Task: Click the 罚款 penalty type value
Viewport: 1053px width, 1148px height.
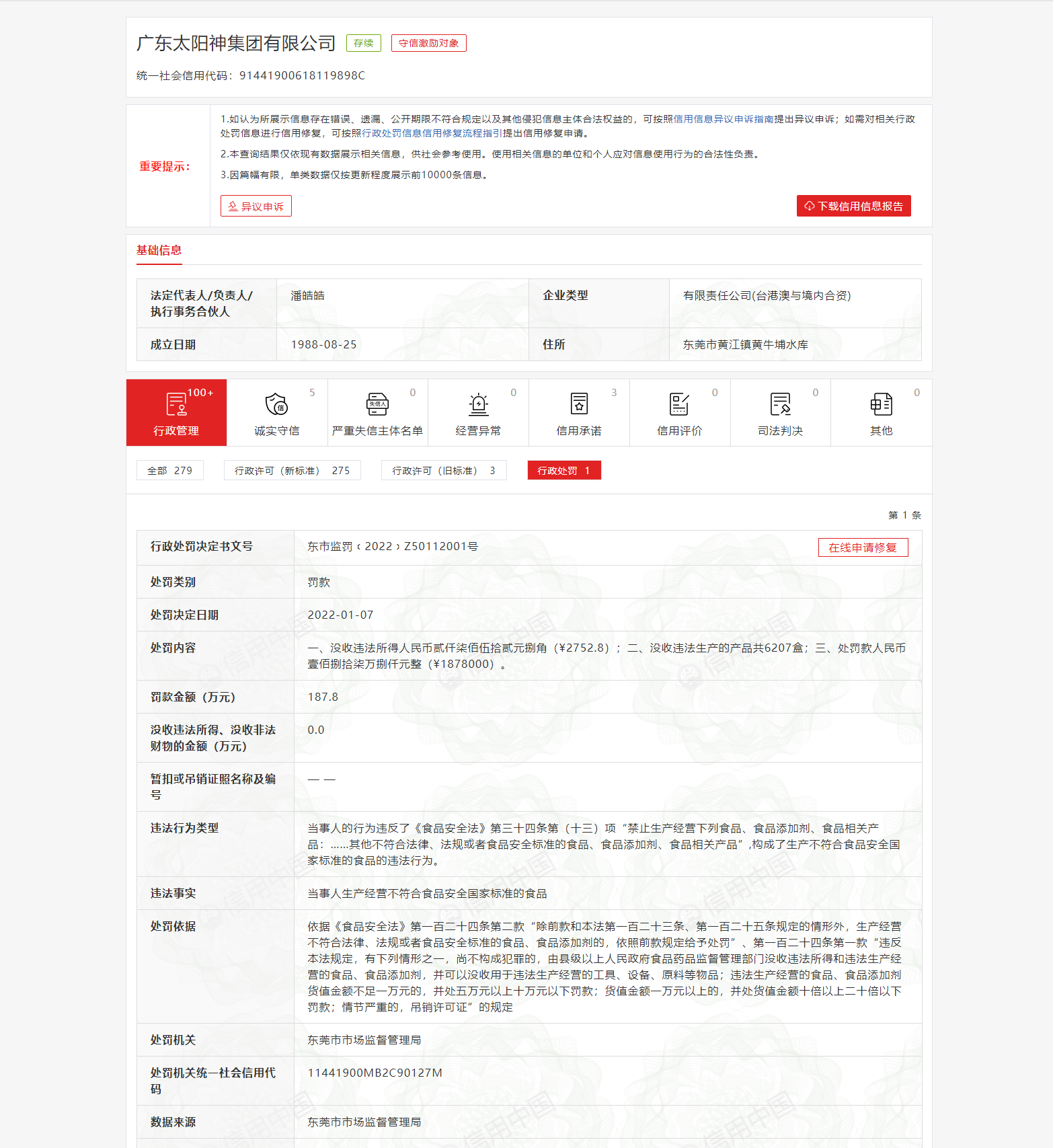Action: click(x=319, y=582)
